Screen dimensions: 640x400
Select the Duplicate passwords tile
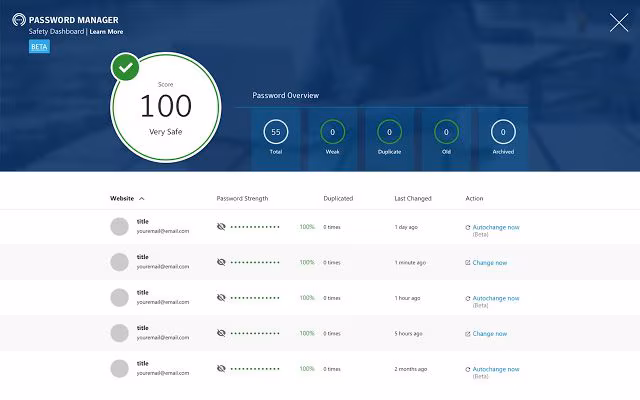click(389, 139)
